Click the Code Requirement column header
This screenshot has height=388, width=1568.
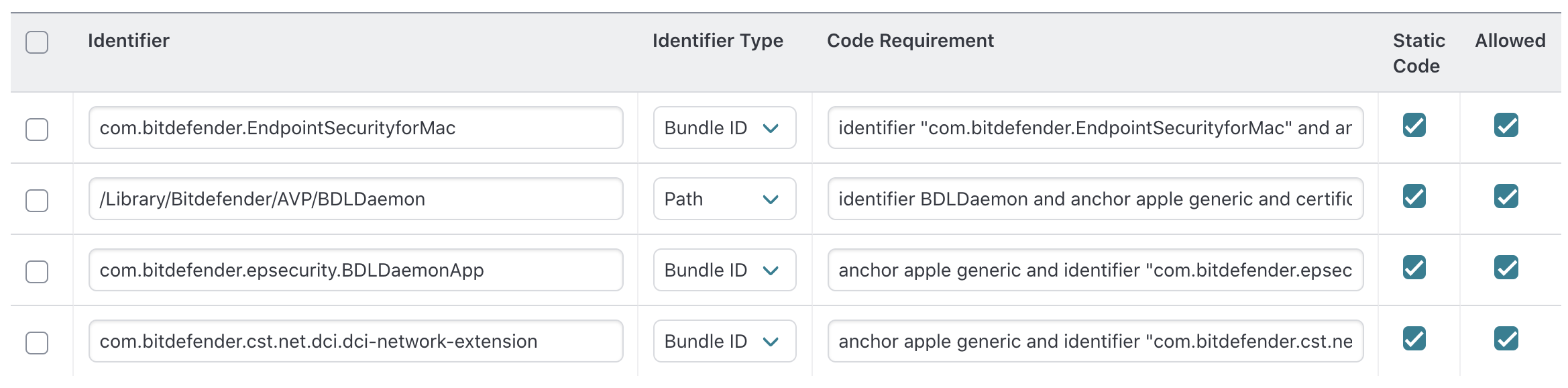point(910,41)
